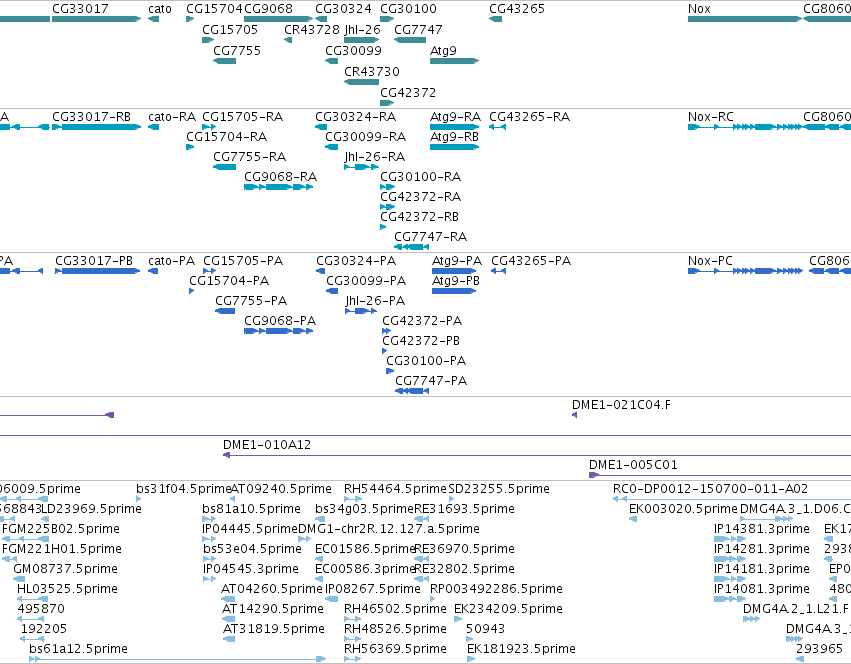Click the CG30099 gene label

click(353, 50)
